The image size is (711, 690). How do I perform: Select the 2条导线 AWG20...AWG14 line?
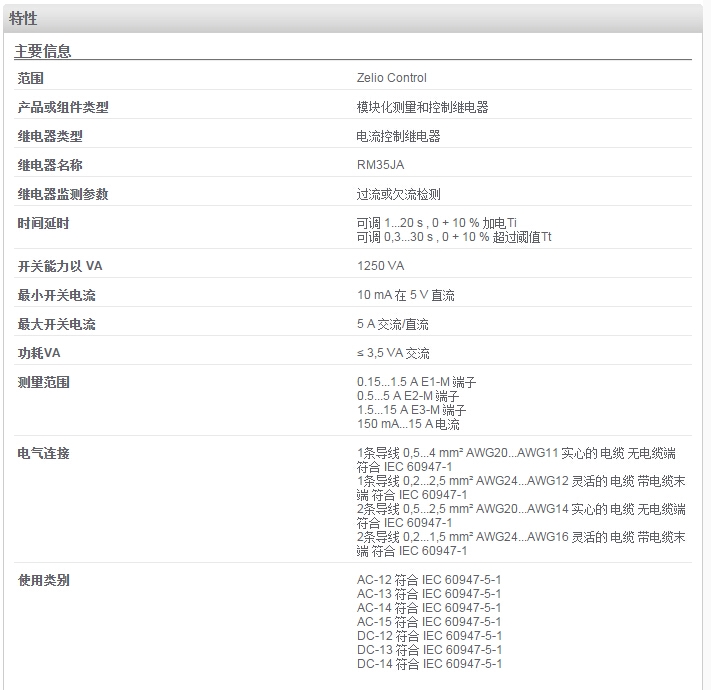(521, 516)
